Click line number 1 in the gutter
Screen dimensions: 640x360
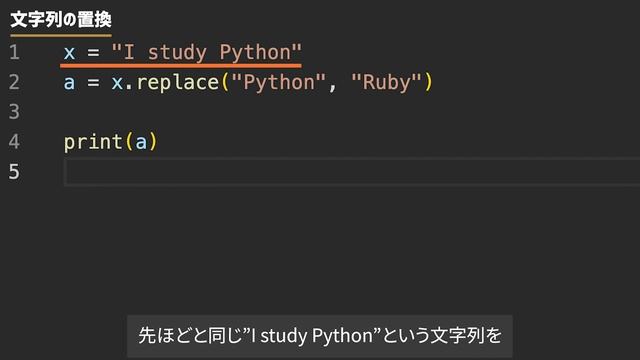(x=14, y=52)
